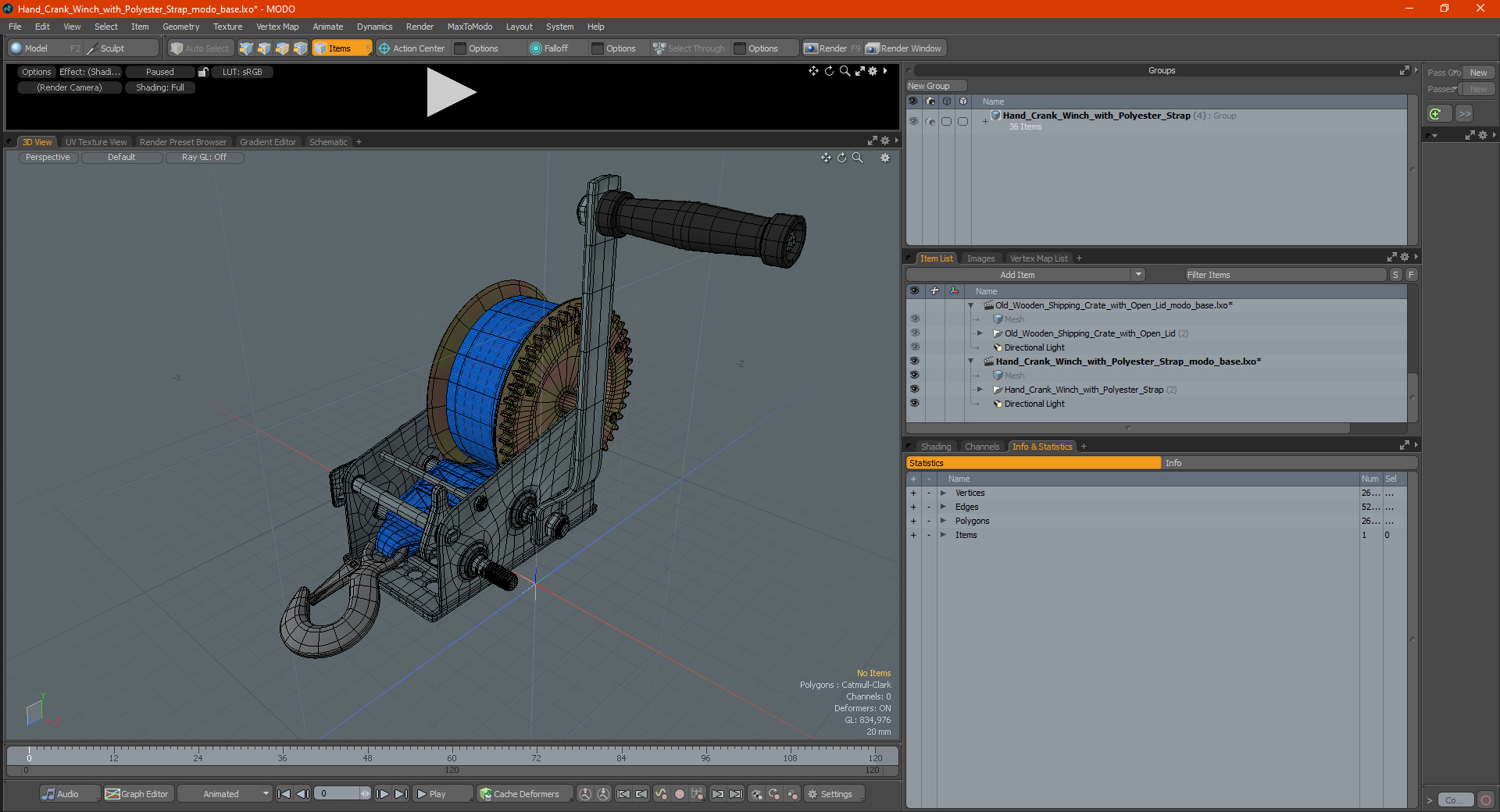1500x812 pixels.
Task: Click plus button for Edges row
Action: 913,507
